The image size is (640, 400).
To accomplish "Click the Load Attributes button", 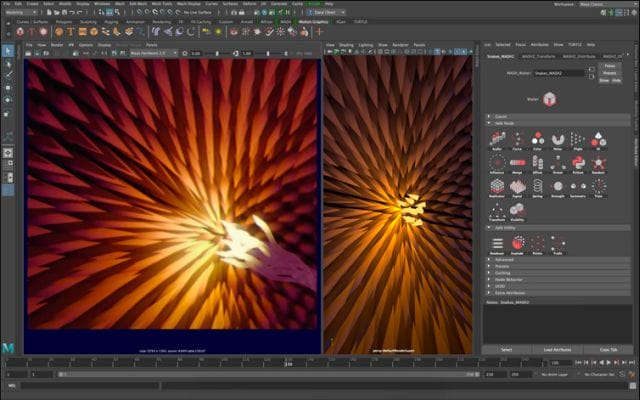I will [x=557, y=349].
